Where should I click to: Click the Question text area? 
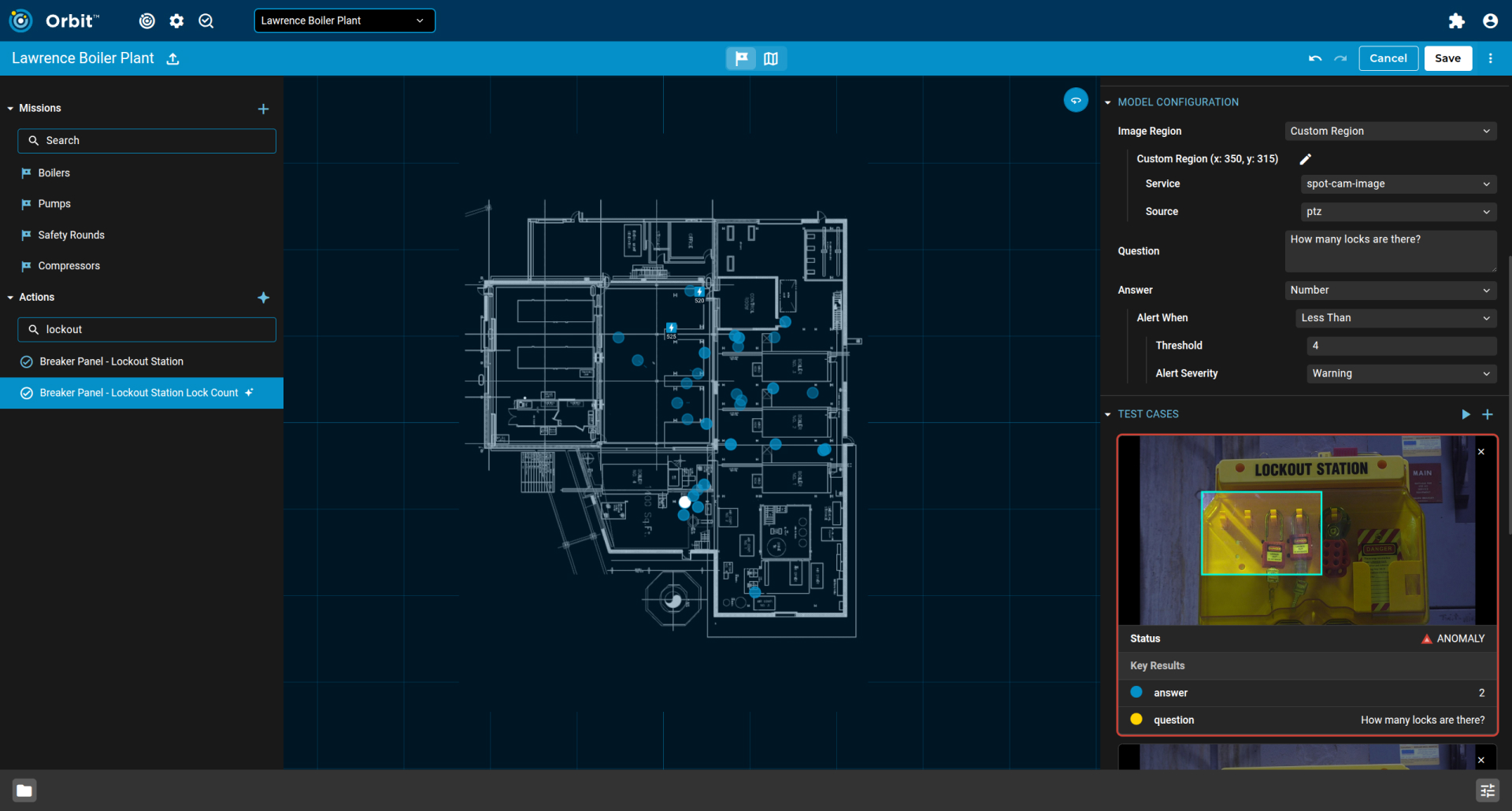[x=1390, y=251]
